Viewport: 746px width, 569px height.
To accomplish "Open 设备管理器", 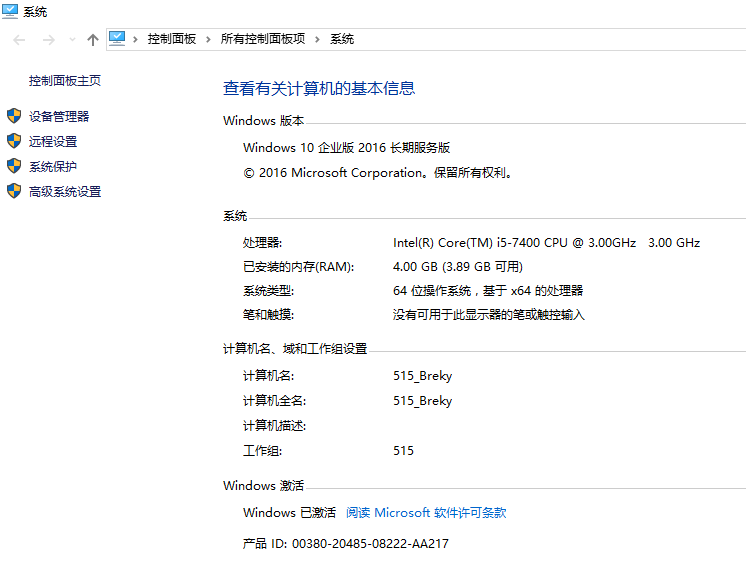I will click(59, 117).
